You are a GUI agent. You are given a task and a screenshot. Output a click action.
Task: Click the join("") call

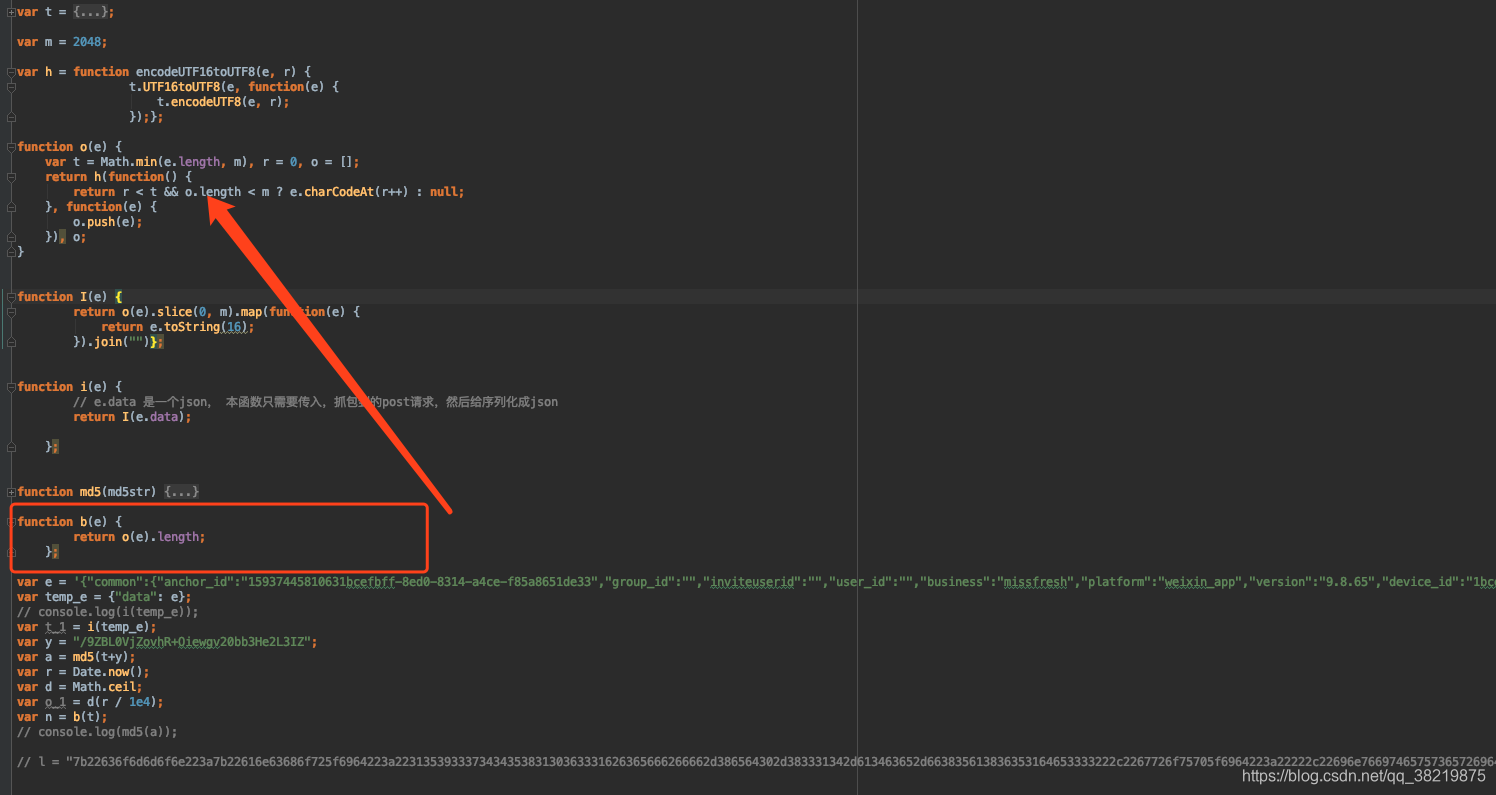coord(122,342)
